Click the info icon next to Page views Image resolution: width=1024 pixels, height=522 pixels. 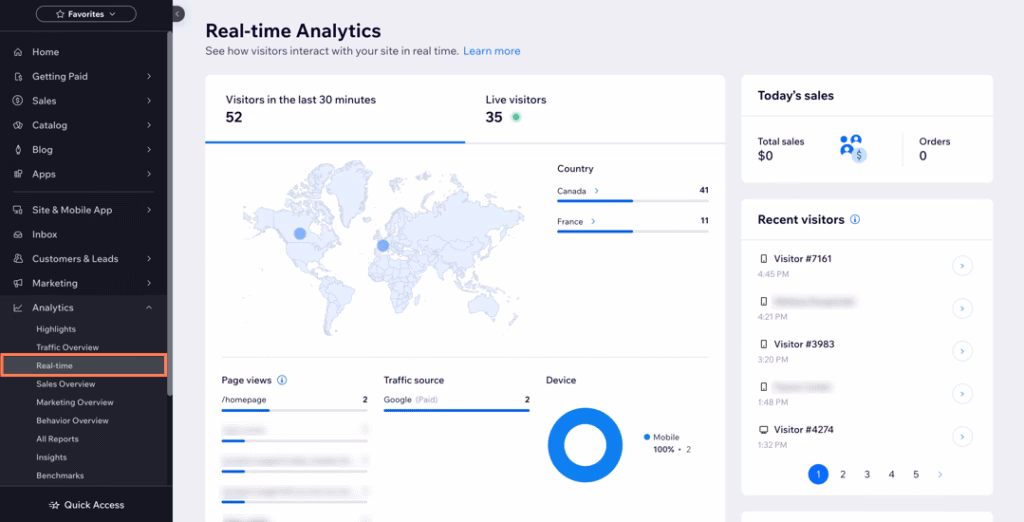pos(282,380)
